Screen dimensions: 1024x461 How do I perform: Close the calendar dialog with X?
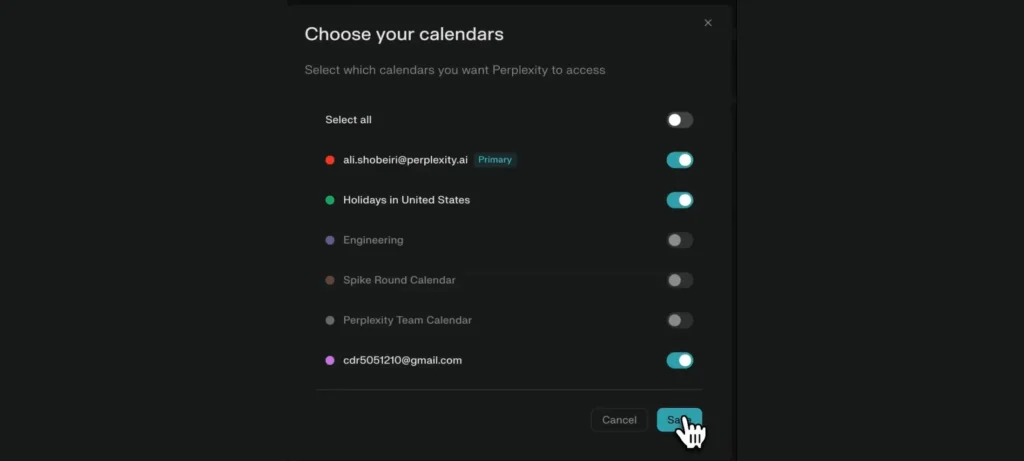coord(708,23)
